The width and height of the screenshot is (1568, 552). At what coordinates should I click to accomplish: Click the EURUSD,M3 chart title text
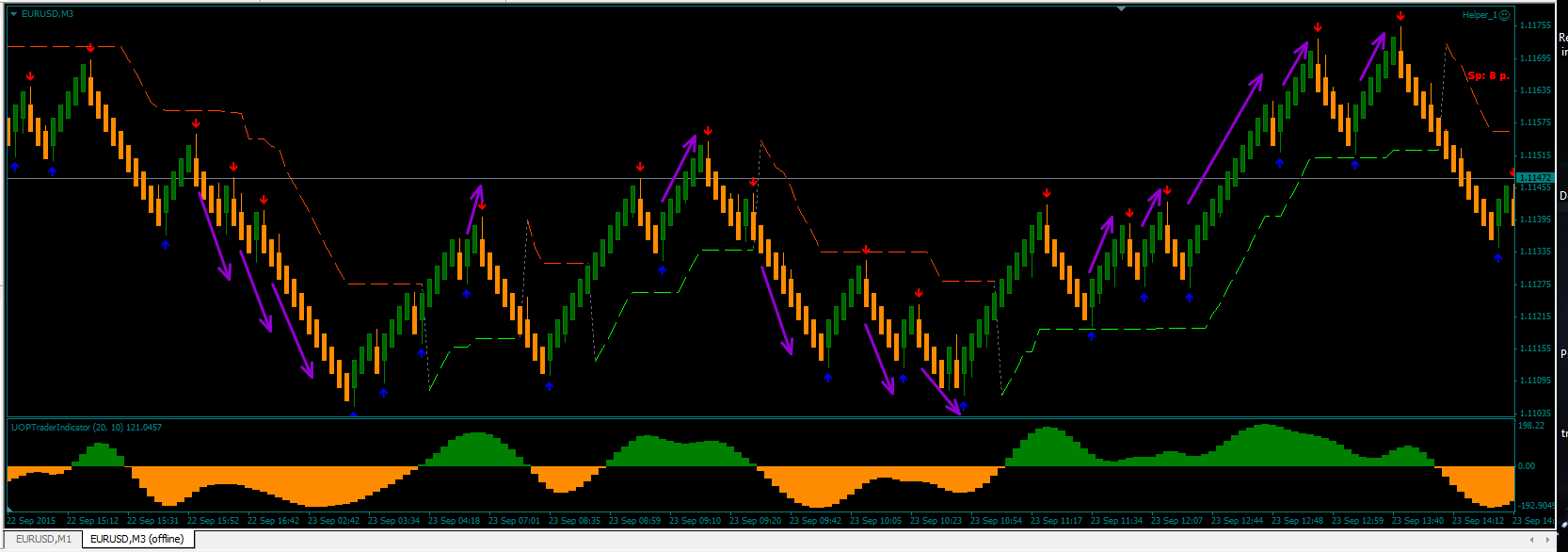47,14
